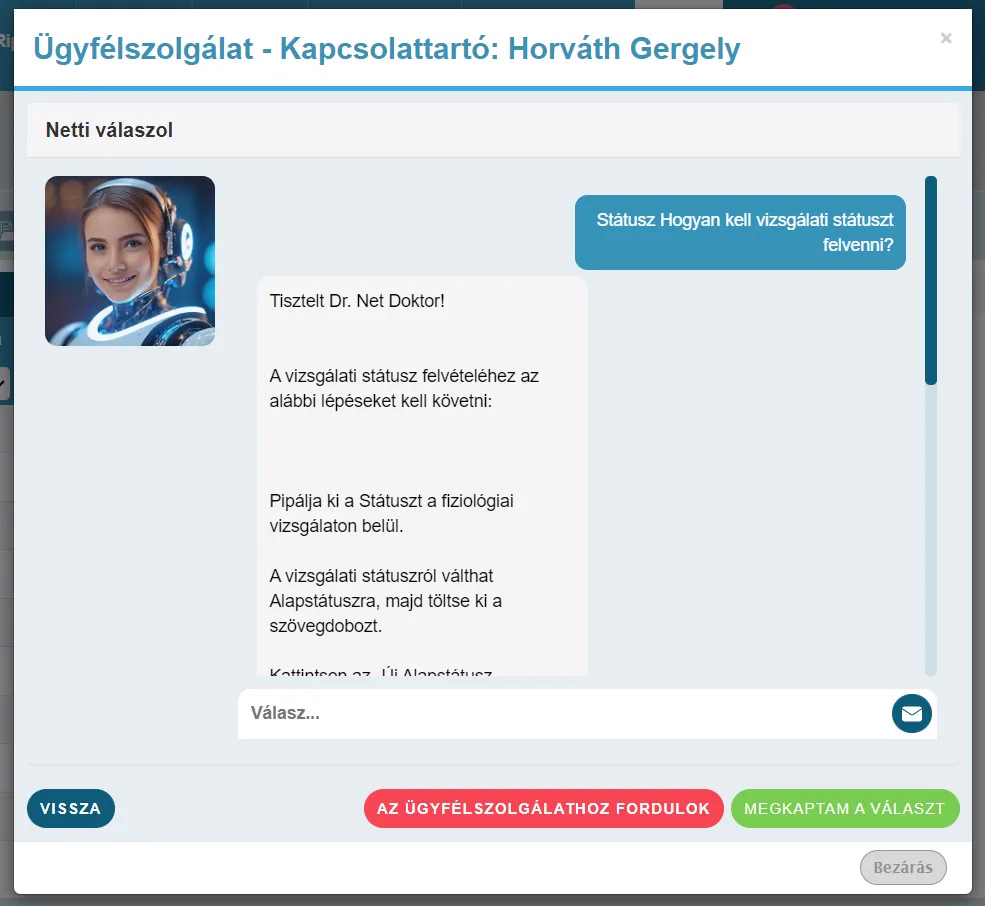Click the intro line 'A vizsgálati státusz felvételéhez'

[404, 388]
